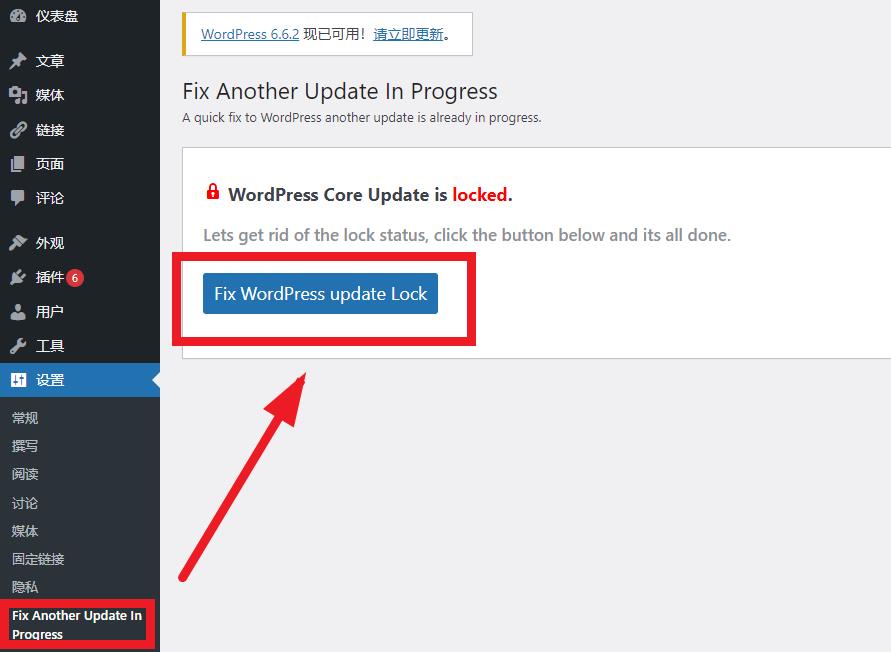Open the WordPress 6.6.2 link
Screen dimensions: 891x652
click(250, 34)
